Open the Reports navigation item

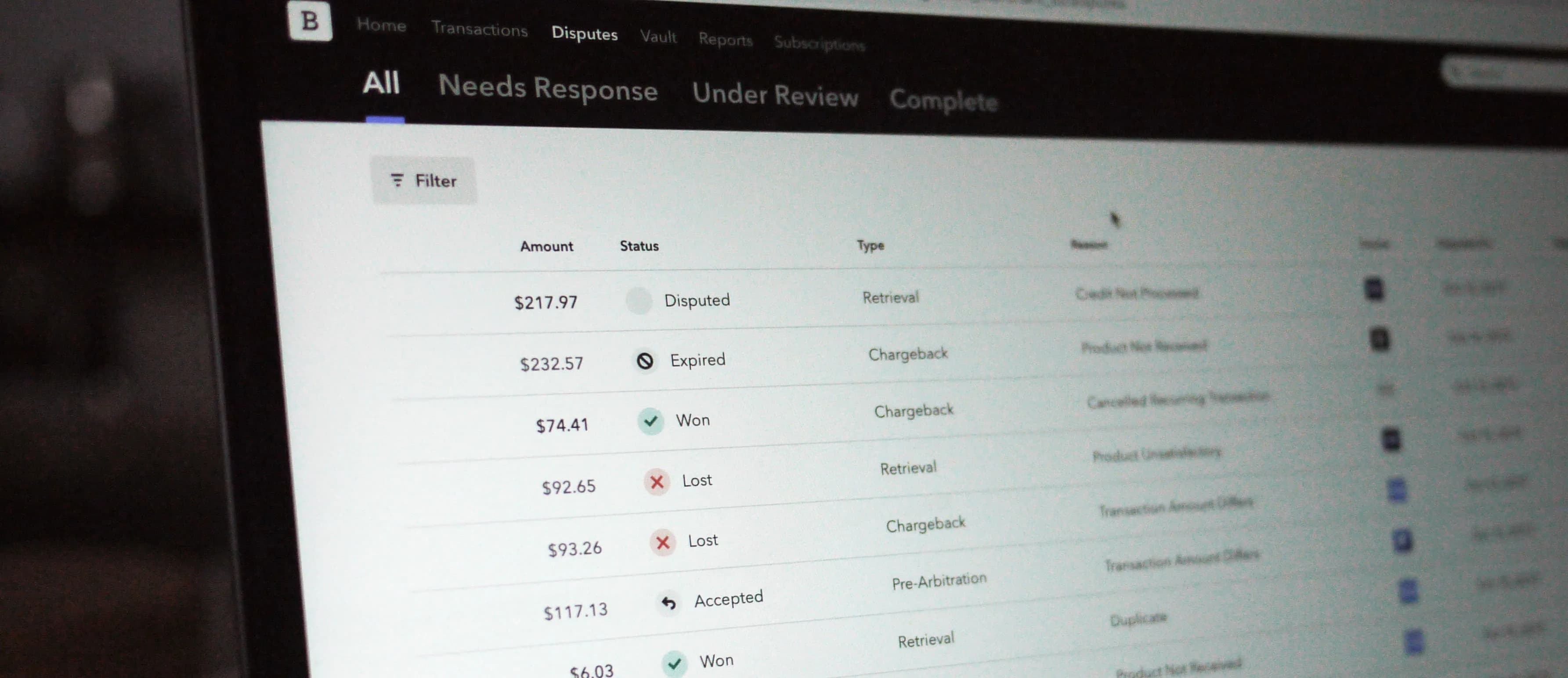tap(725, 40)
